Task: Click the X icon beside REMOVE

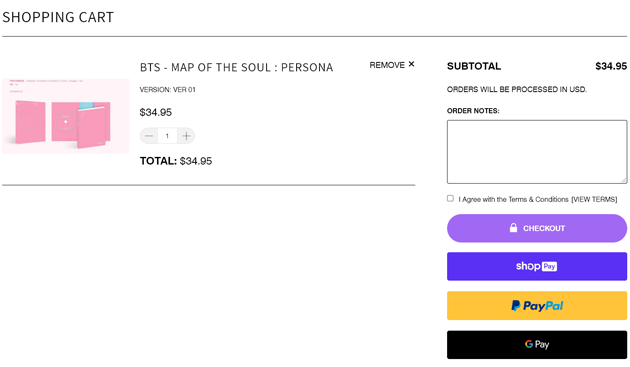Action: pyautogui.click(x=411, y=64)
